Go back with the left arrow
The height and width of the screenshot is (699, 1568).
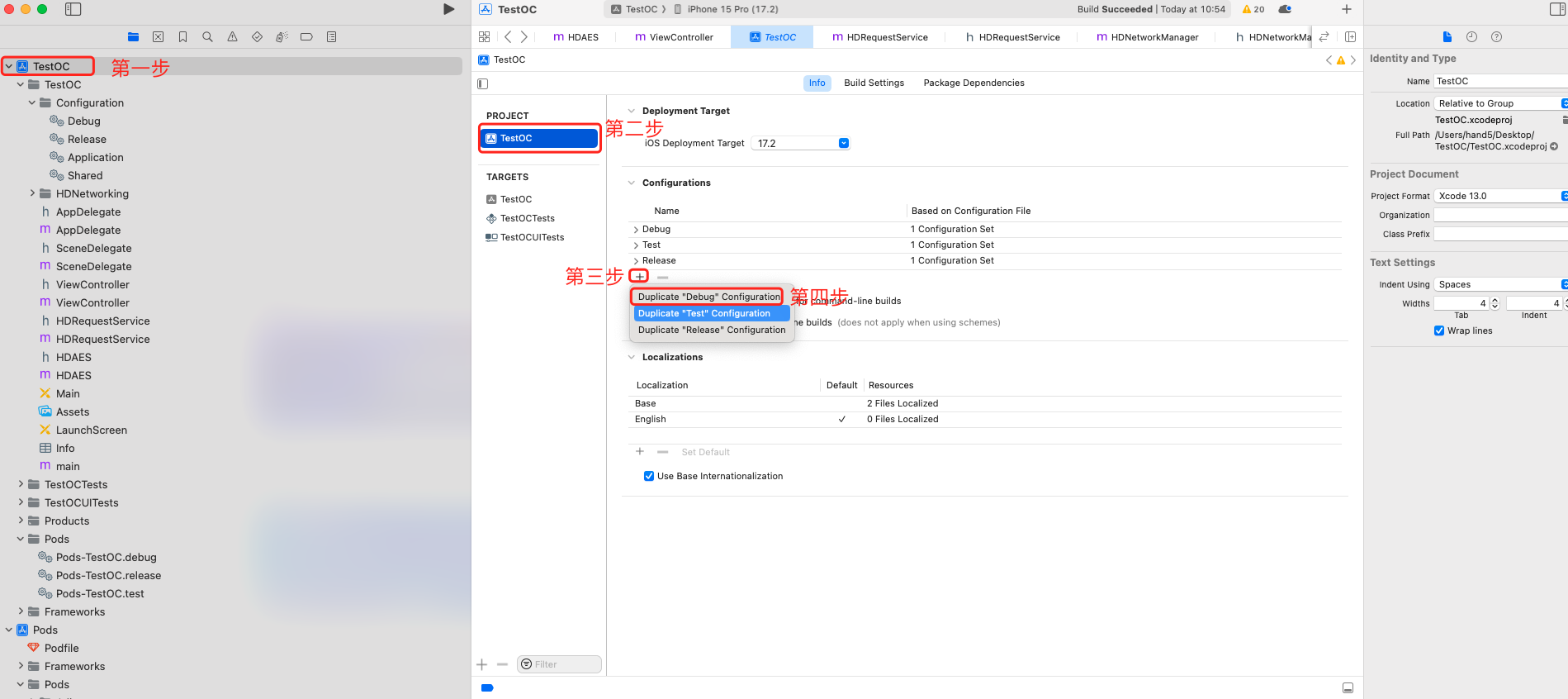[x=508, y=37]
